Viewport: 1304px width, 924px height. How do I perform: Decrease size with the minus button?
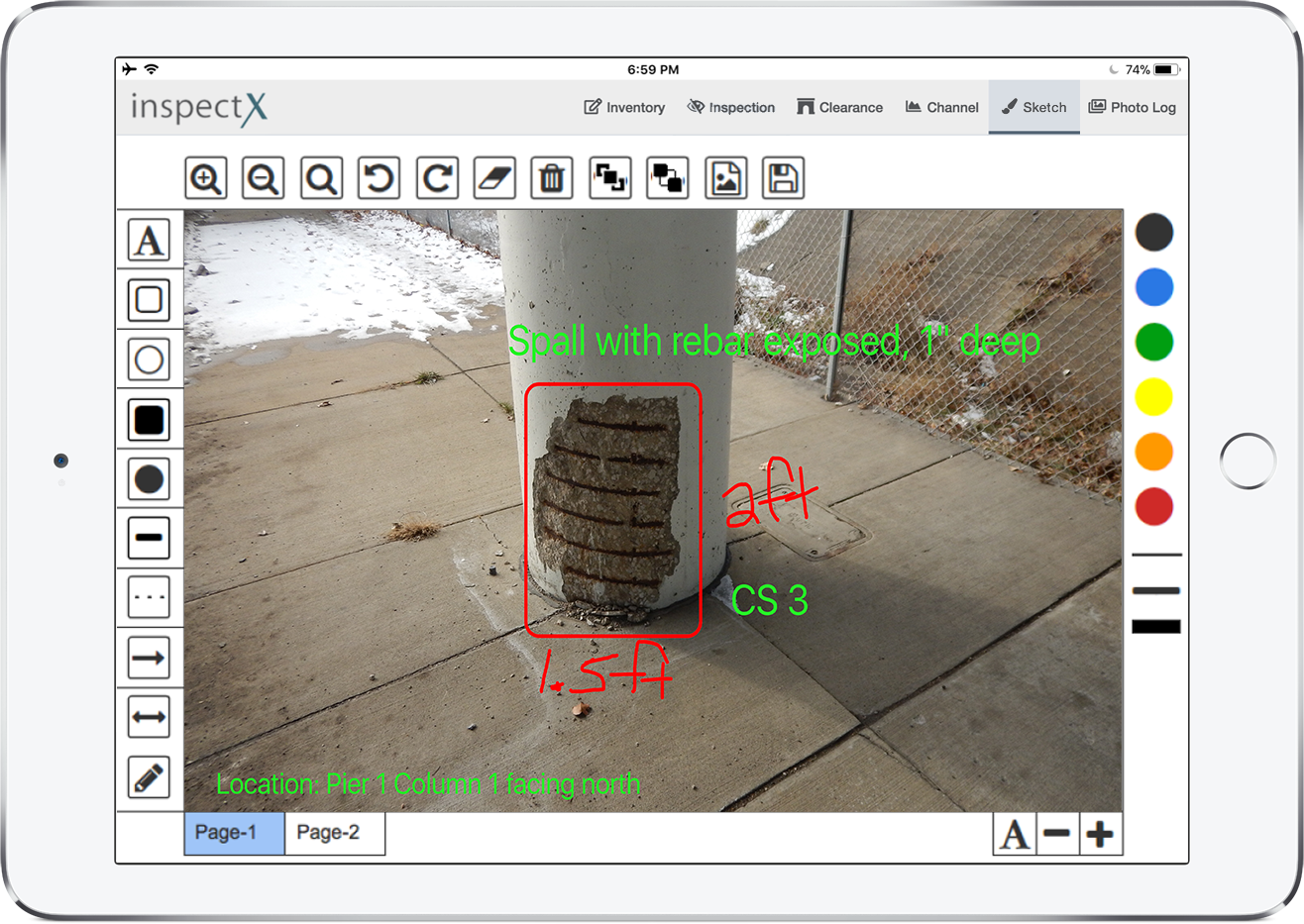1057,834
